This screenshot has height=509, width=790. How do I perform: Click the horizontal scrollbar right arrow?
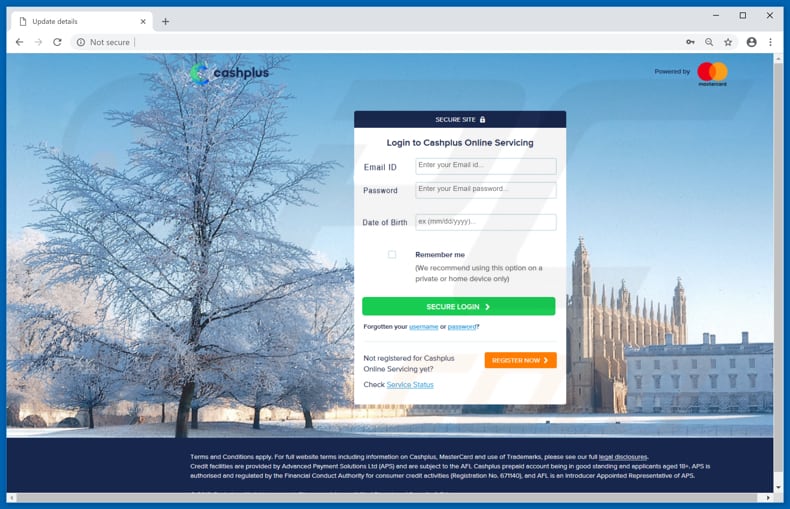click(768, 498)
